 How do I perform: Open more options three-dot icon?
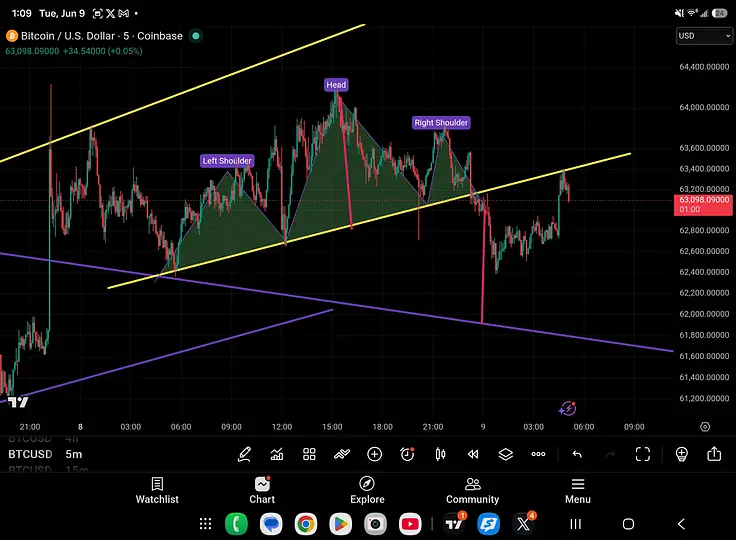(x=538, y=454)
